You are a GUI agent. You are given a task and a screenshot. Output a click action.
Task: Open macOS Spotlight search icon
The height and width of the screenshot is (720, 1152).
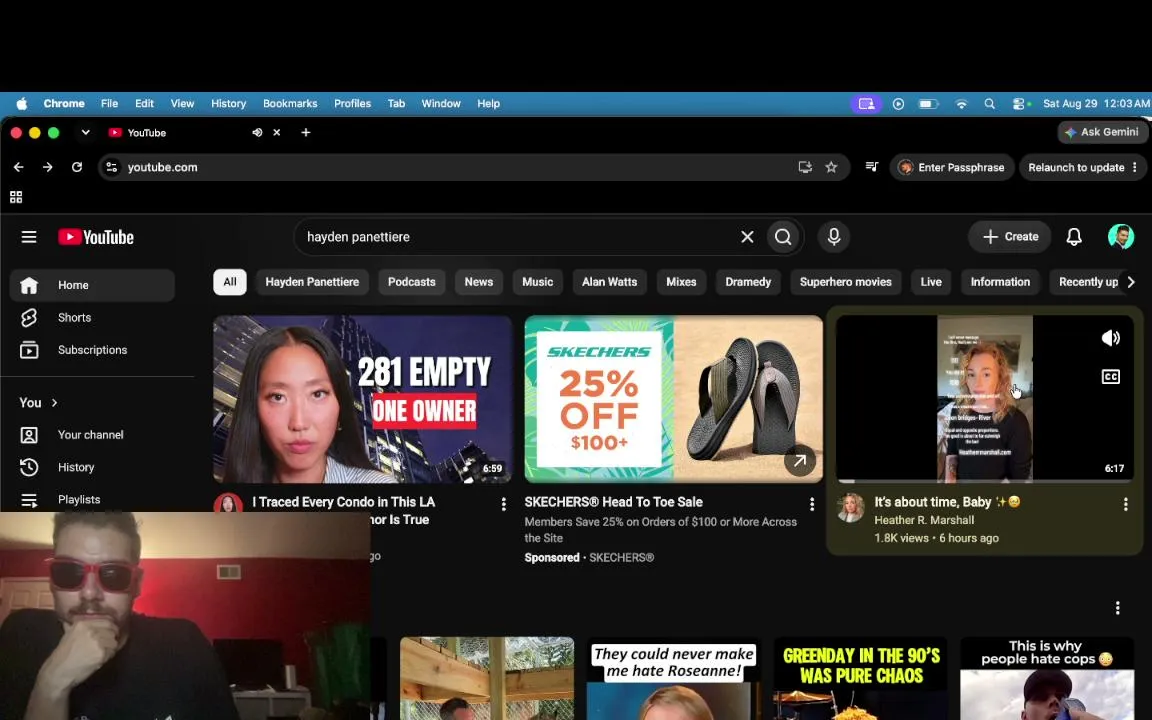coord(989,104)
